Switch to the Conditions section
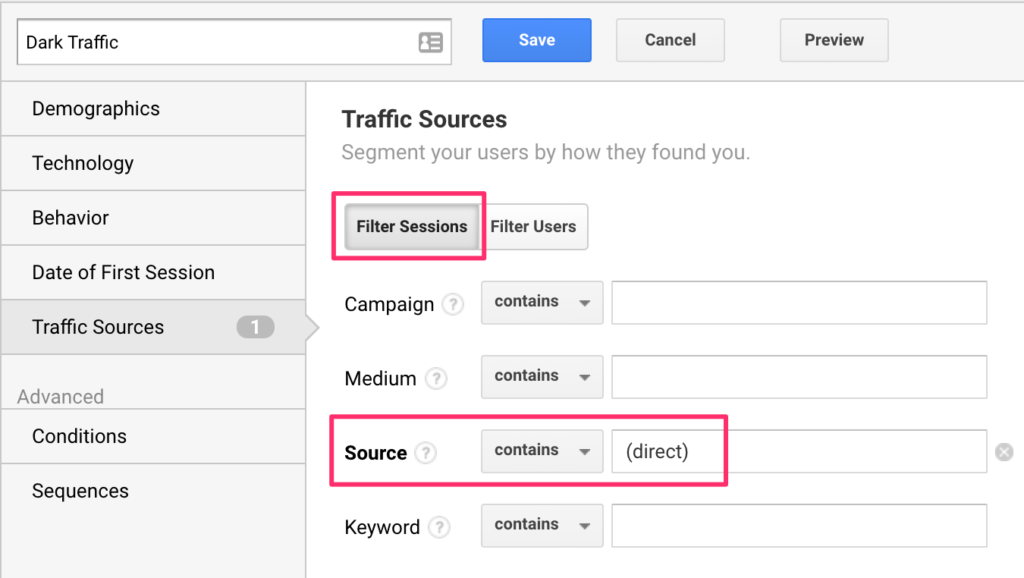 153,436
